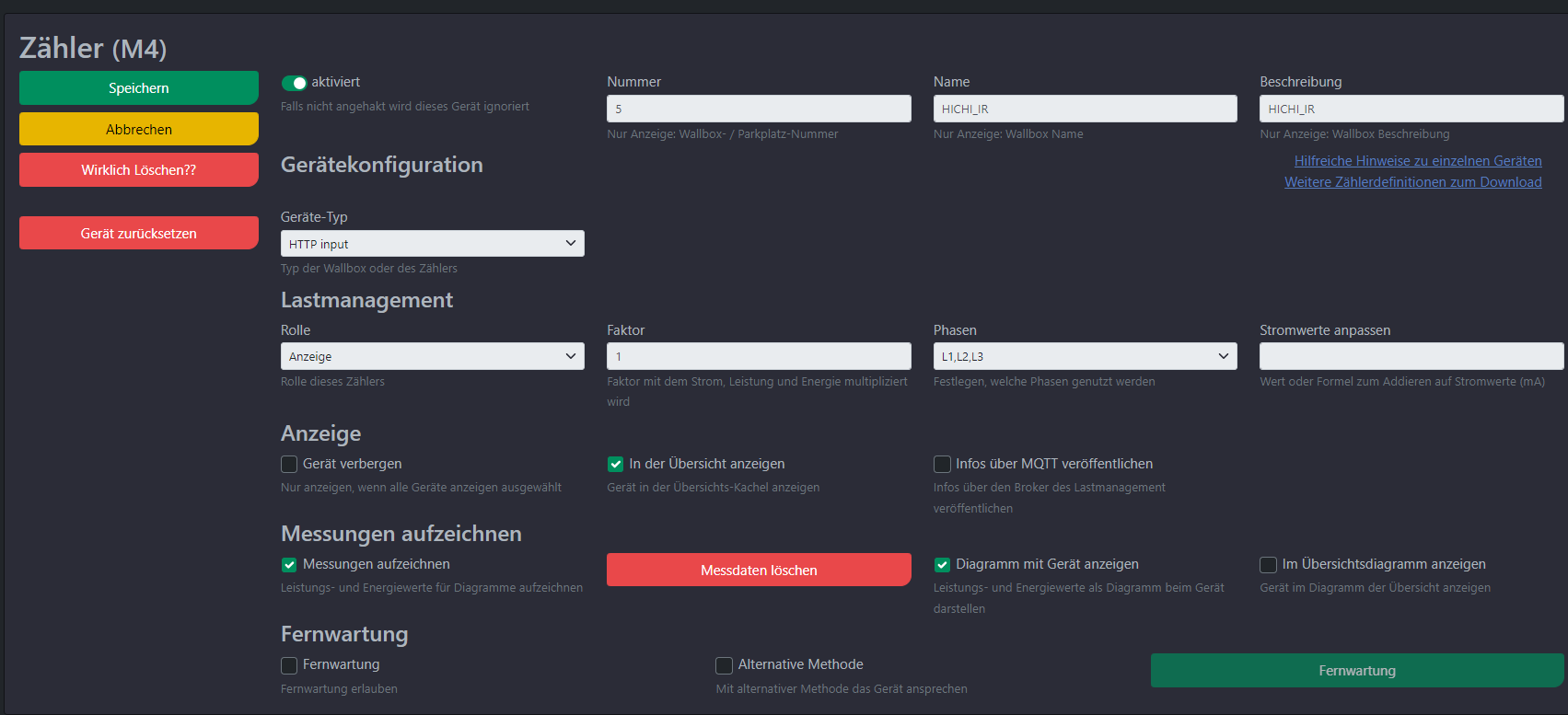The height and width of the screenshot is (715, 1568).
Task: Uncheck In der Übersicht anzeigen
Action: click(615, 464)
